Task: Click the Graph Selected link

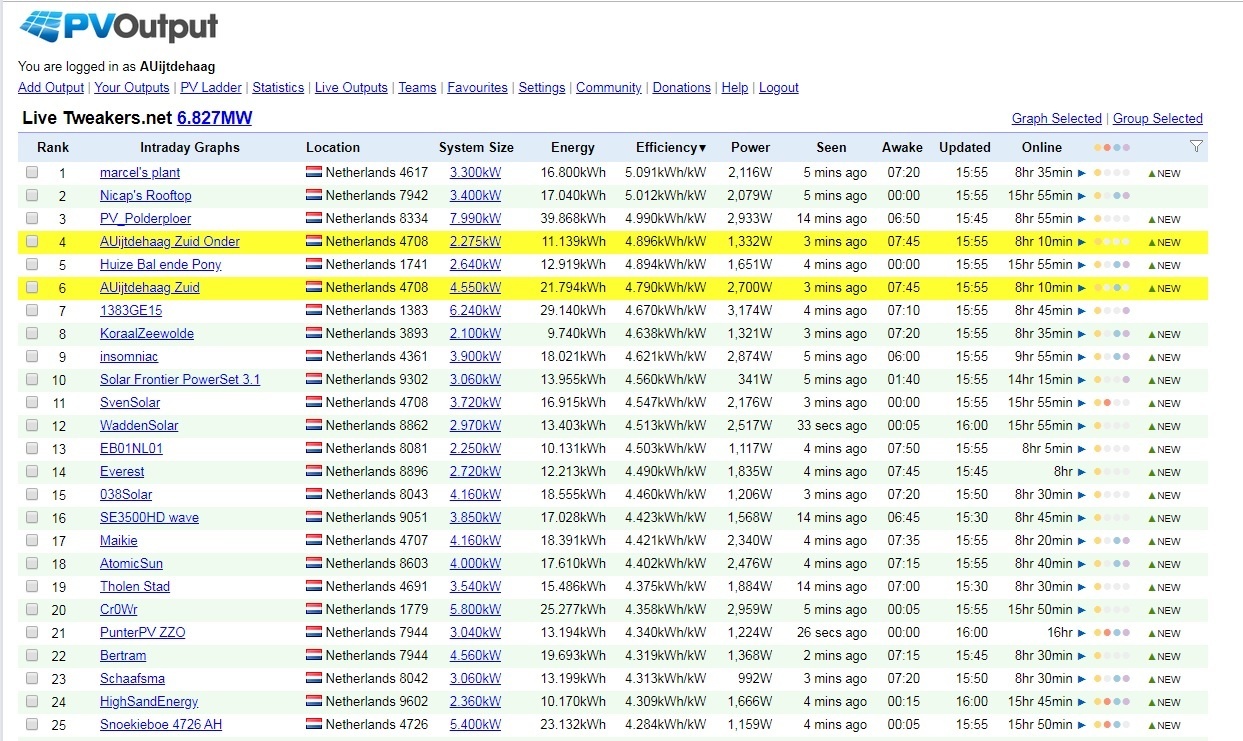Action: (x=1057, y=119)
